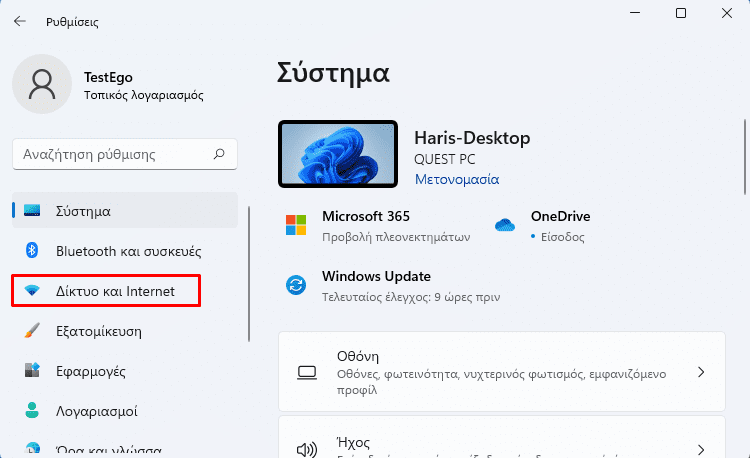Click the main content scrollbar
The image size is (750, 458).
[x=745, y=157]
